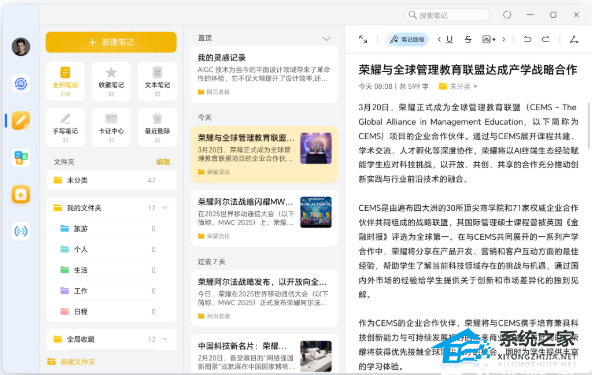Open the user profile avatar
592x375 pixels.
point(21,47)
